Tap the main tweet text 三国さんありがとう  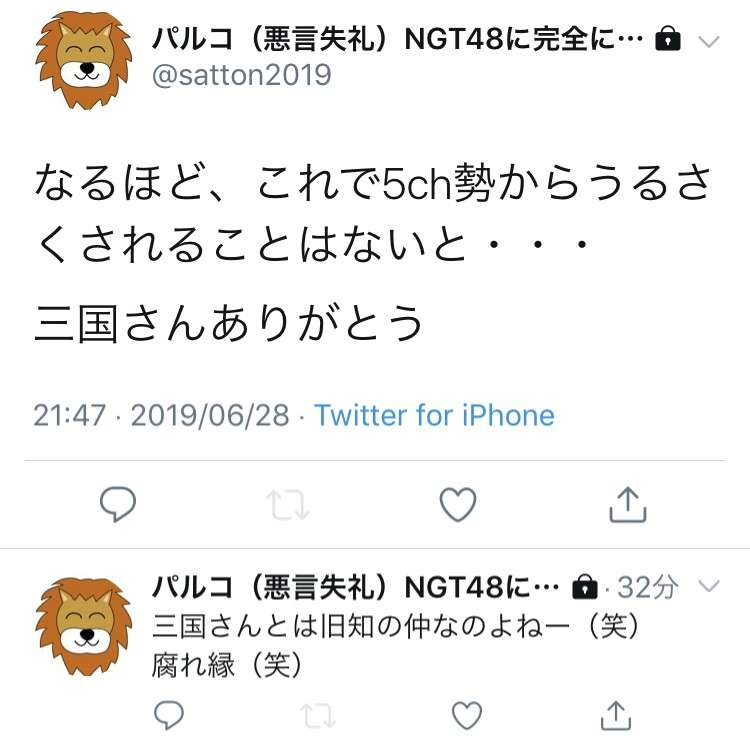click(229, 324)
